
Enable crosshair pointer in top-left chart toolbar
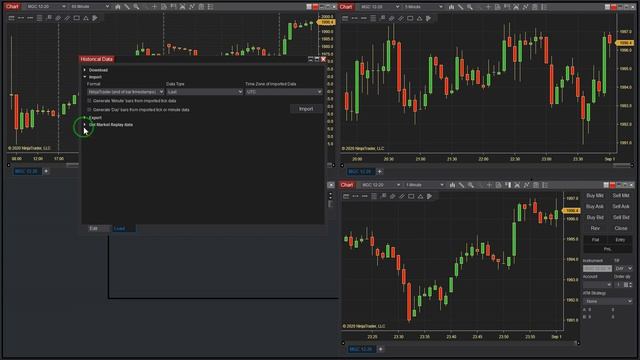pos(154,7)
